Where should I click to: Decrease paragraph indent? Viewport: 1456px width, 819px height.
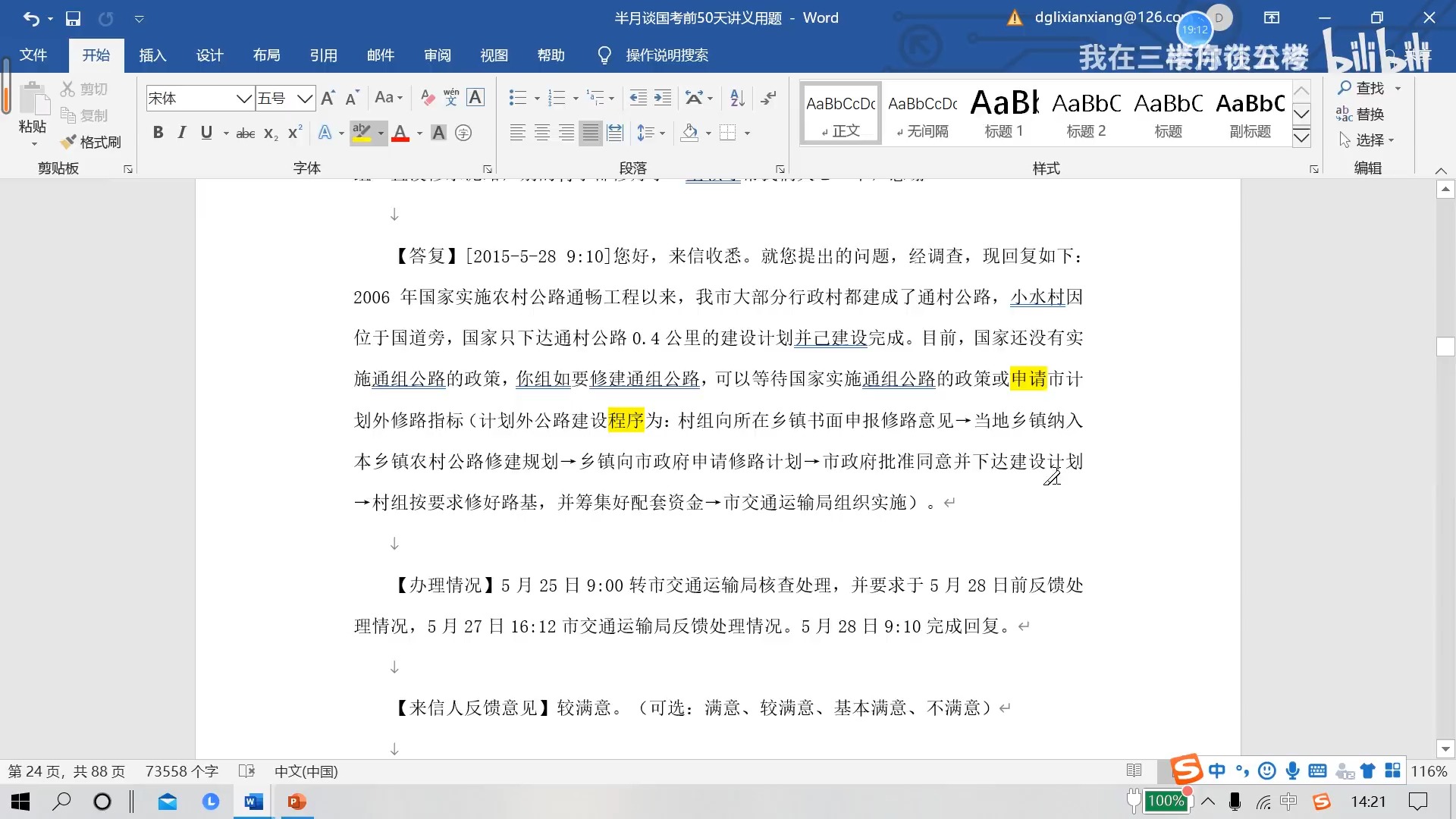click(x=639, y=98)
